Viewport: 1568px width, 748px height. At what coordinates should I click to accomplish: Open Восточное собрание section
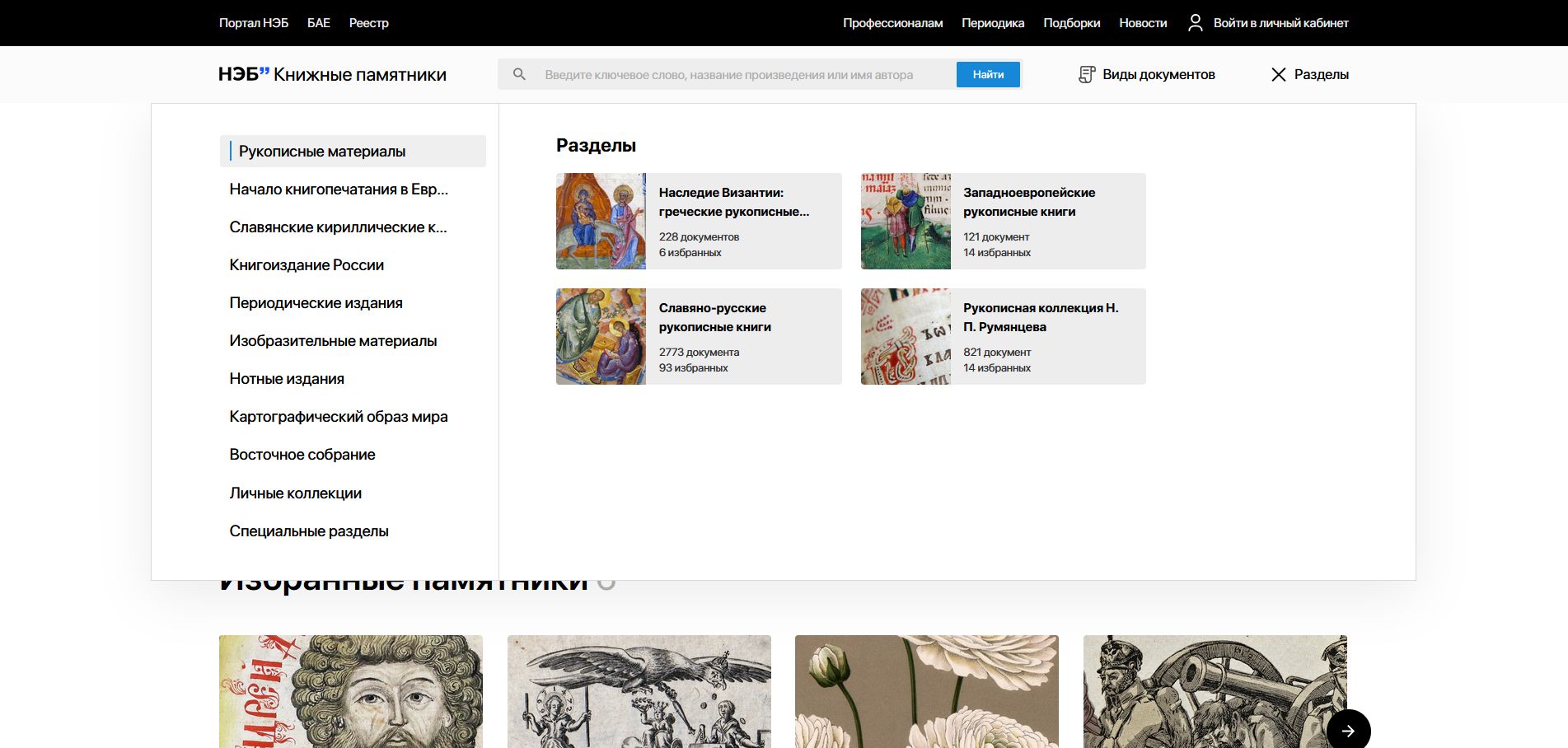[x=302, y=455]
